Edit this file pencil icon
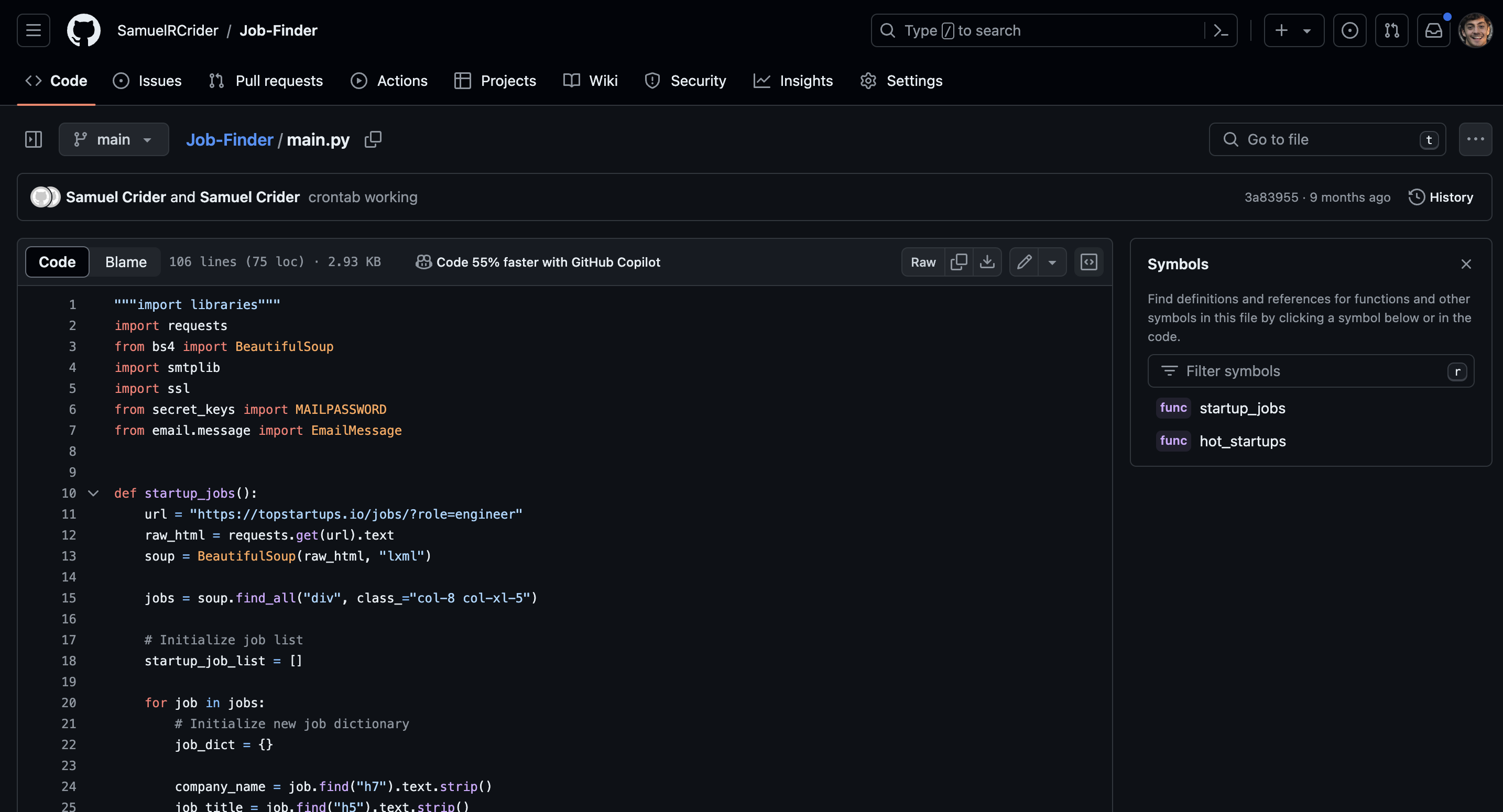1503x812 pixels. click(1024, 262)
